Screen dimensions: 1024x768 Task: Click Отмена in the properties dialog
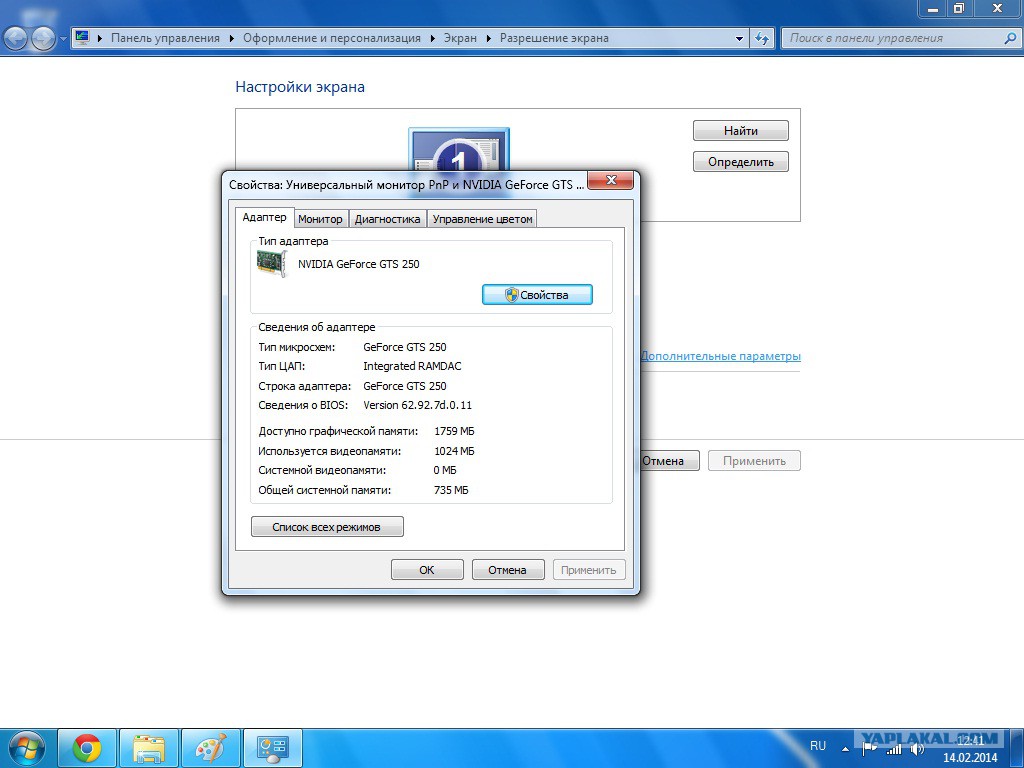tap(507, 569)
